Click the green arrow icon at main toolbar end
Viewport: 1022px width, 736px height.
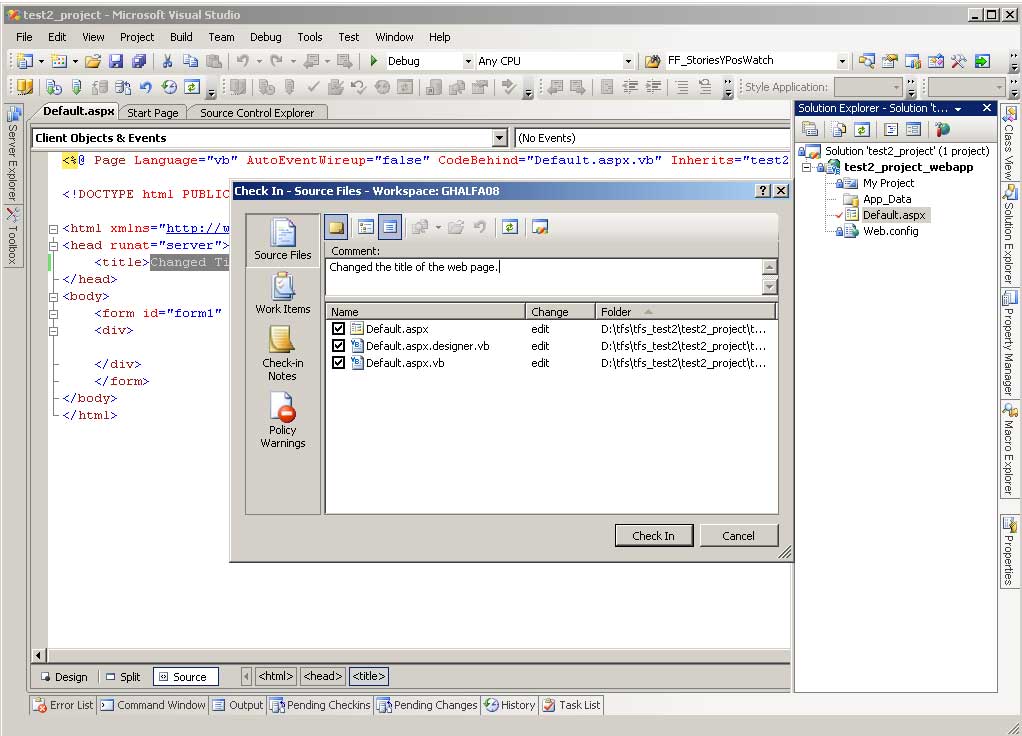[982, 61]
